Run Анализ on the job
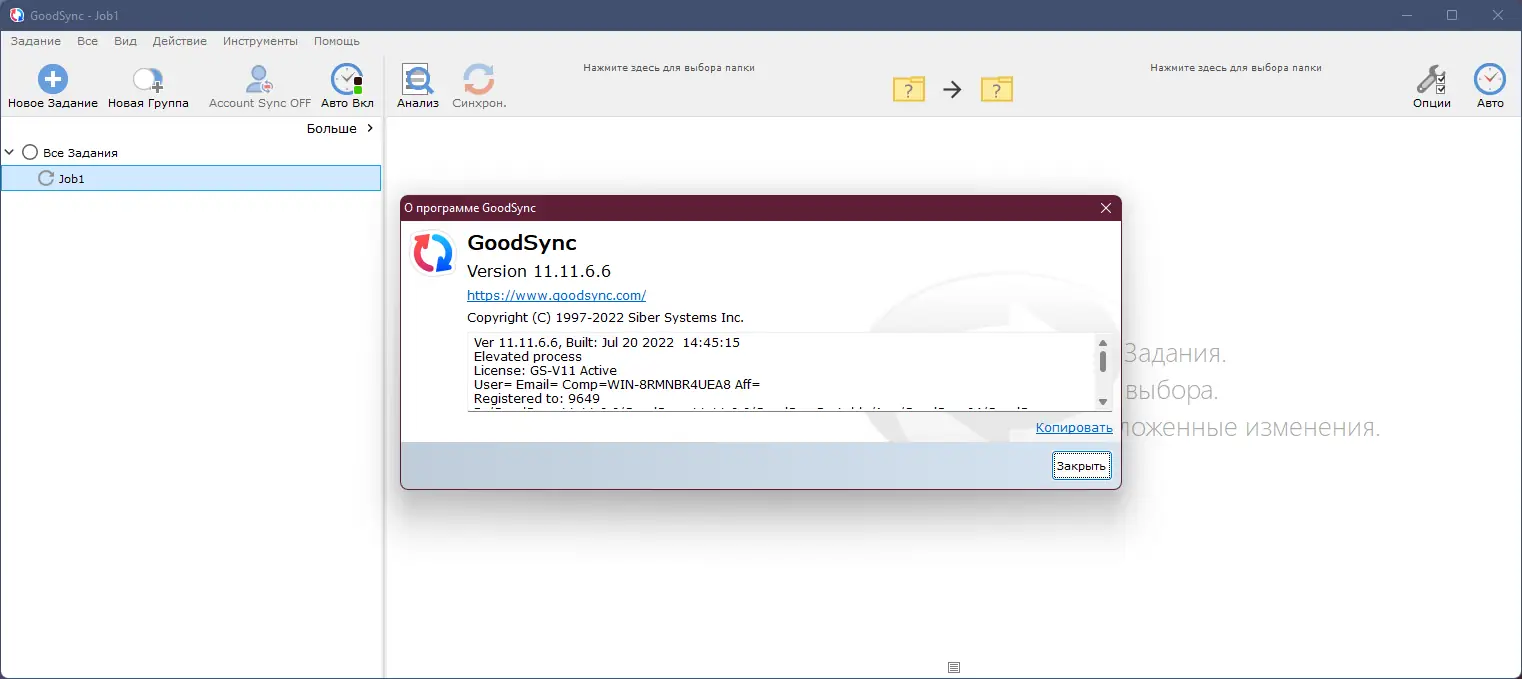The height and width of the screenshot is (679, 1522). point(418,87)
